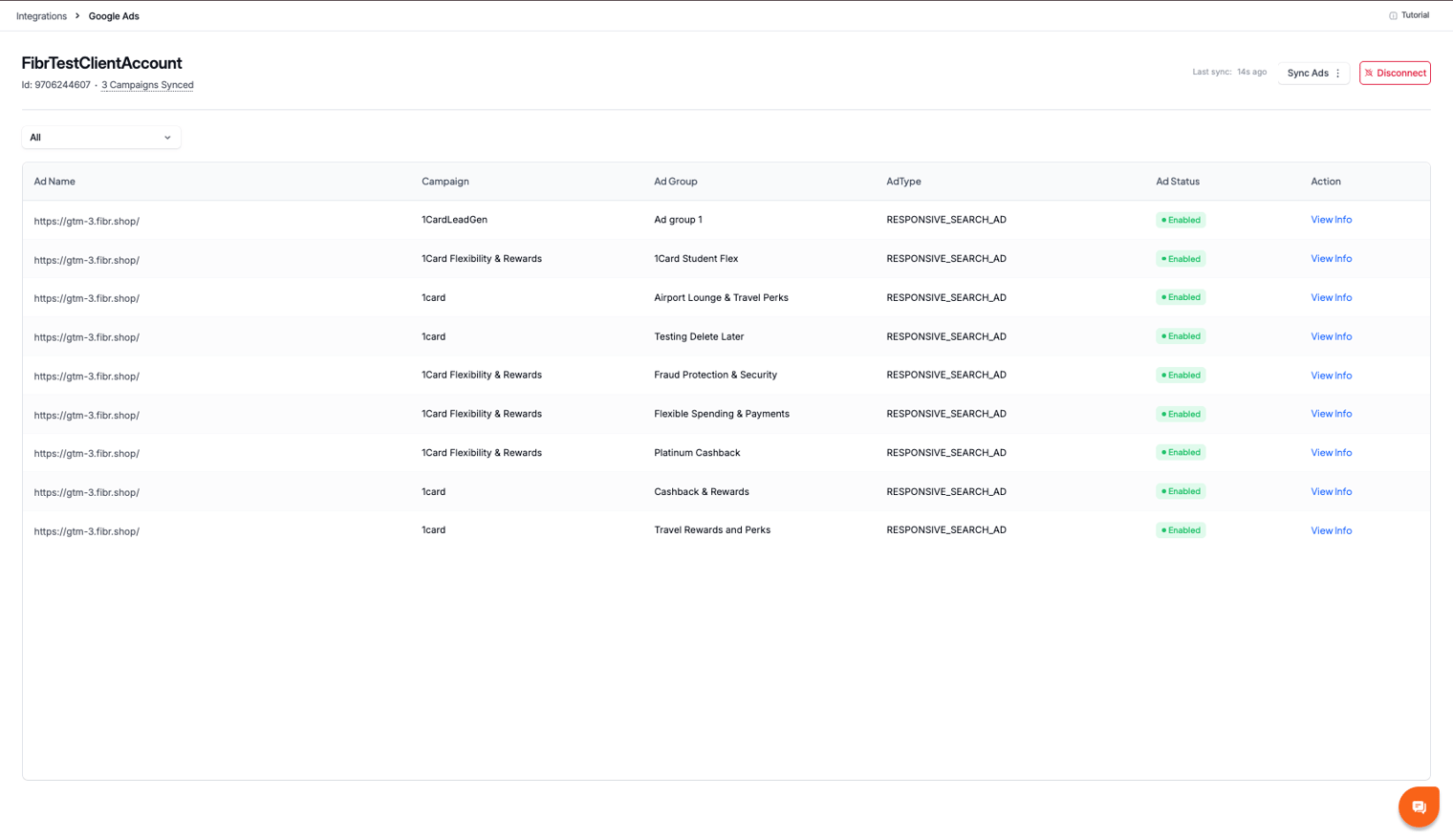This screenshot has width=1453, height=840.
Task: Disconnect the Google Ads account
Action: (x=1395, y=73)
